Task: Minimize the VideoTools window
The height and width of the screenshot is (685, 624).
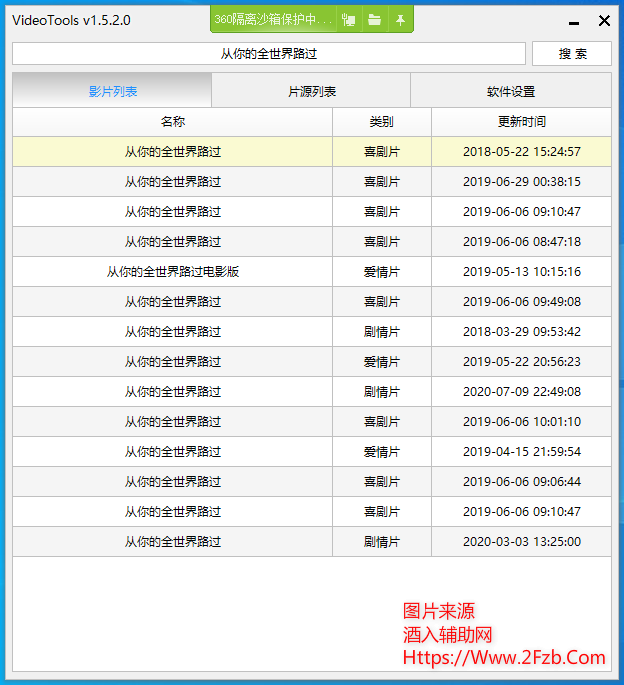Action: point(573,21)
